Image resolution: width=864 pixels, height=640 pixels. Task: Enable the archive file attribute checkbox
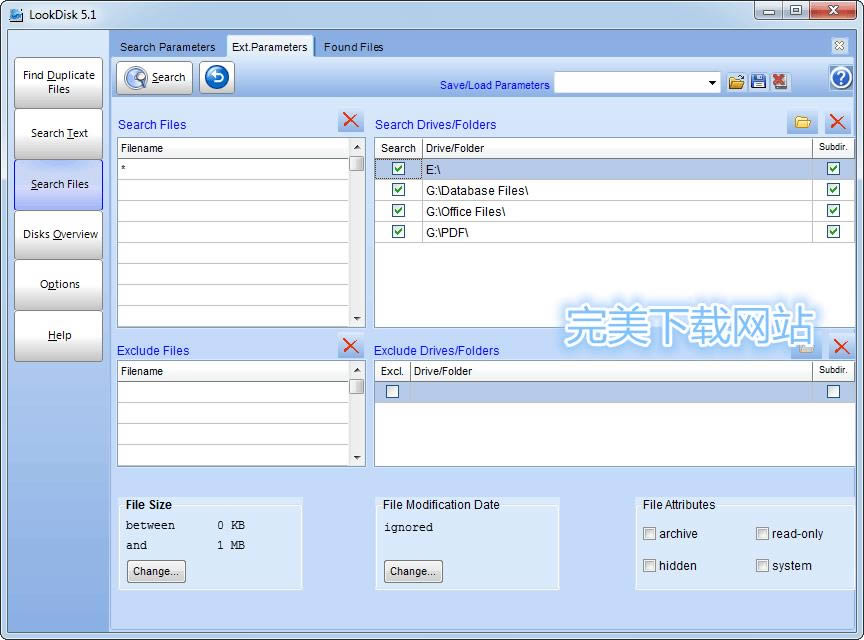650,534
